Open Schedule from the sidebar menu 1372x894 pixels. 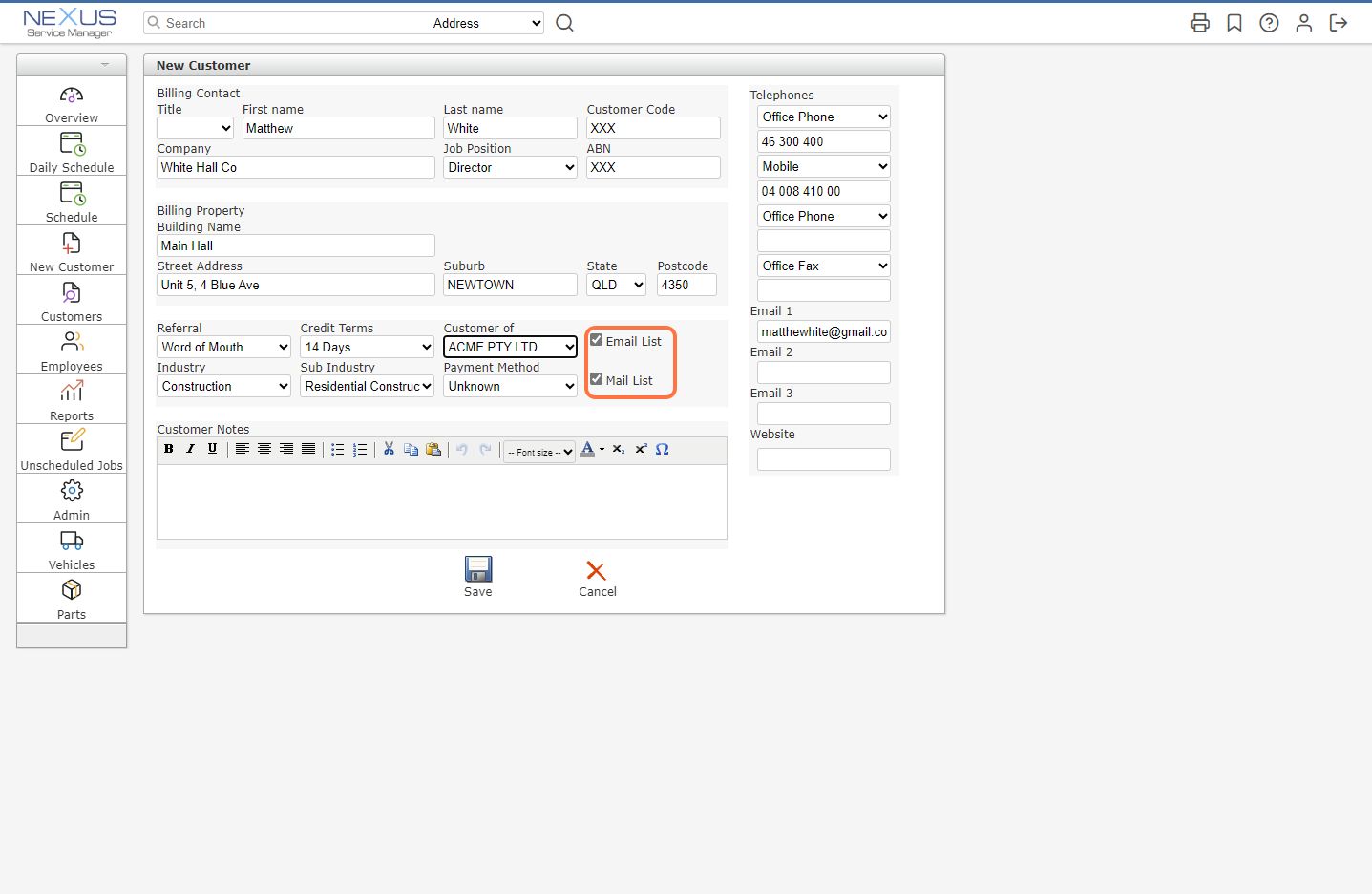pos(72,201)
